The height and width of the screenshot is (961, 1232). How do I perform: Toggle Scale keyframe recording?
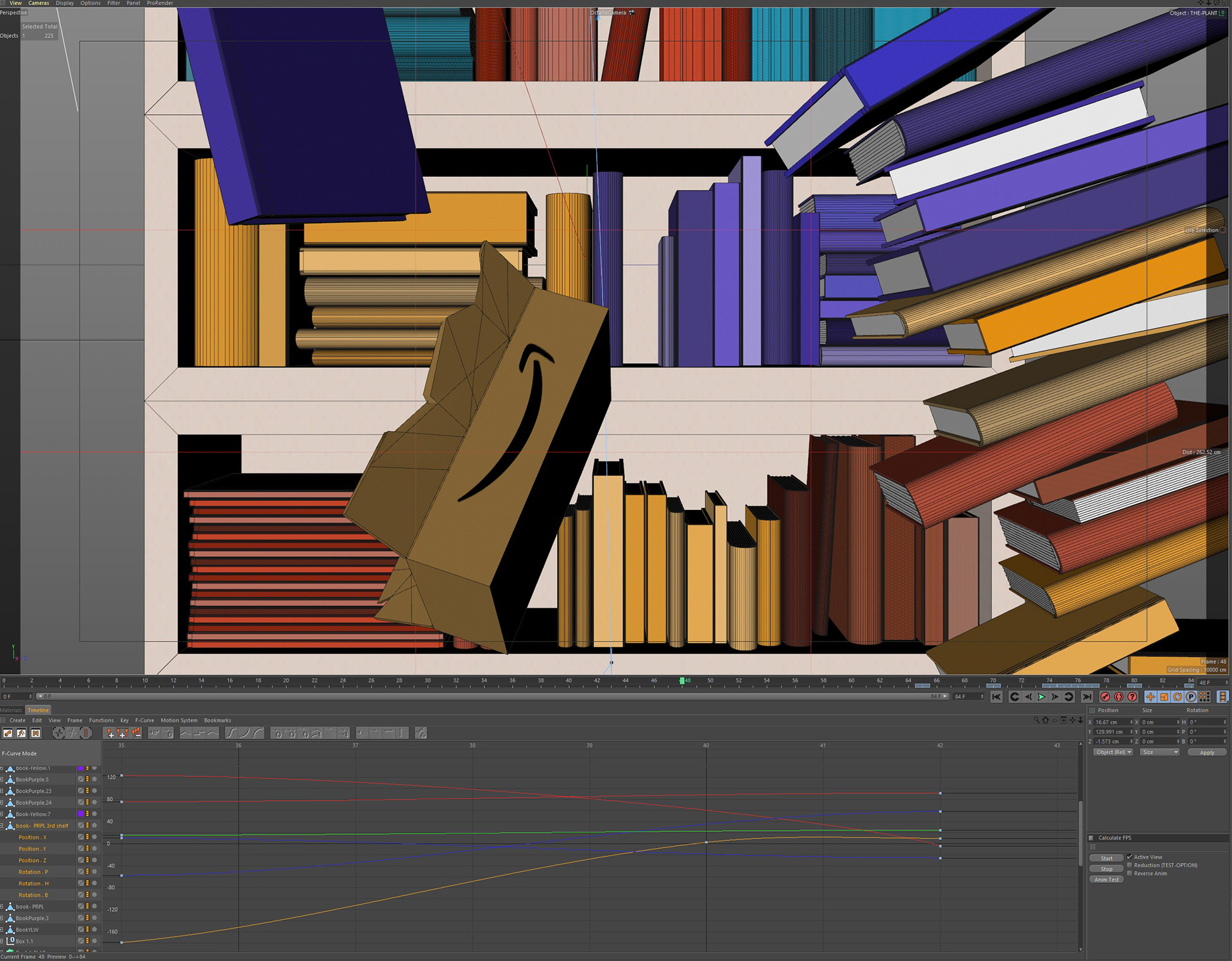[1164, 697]
